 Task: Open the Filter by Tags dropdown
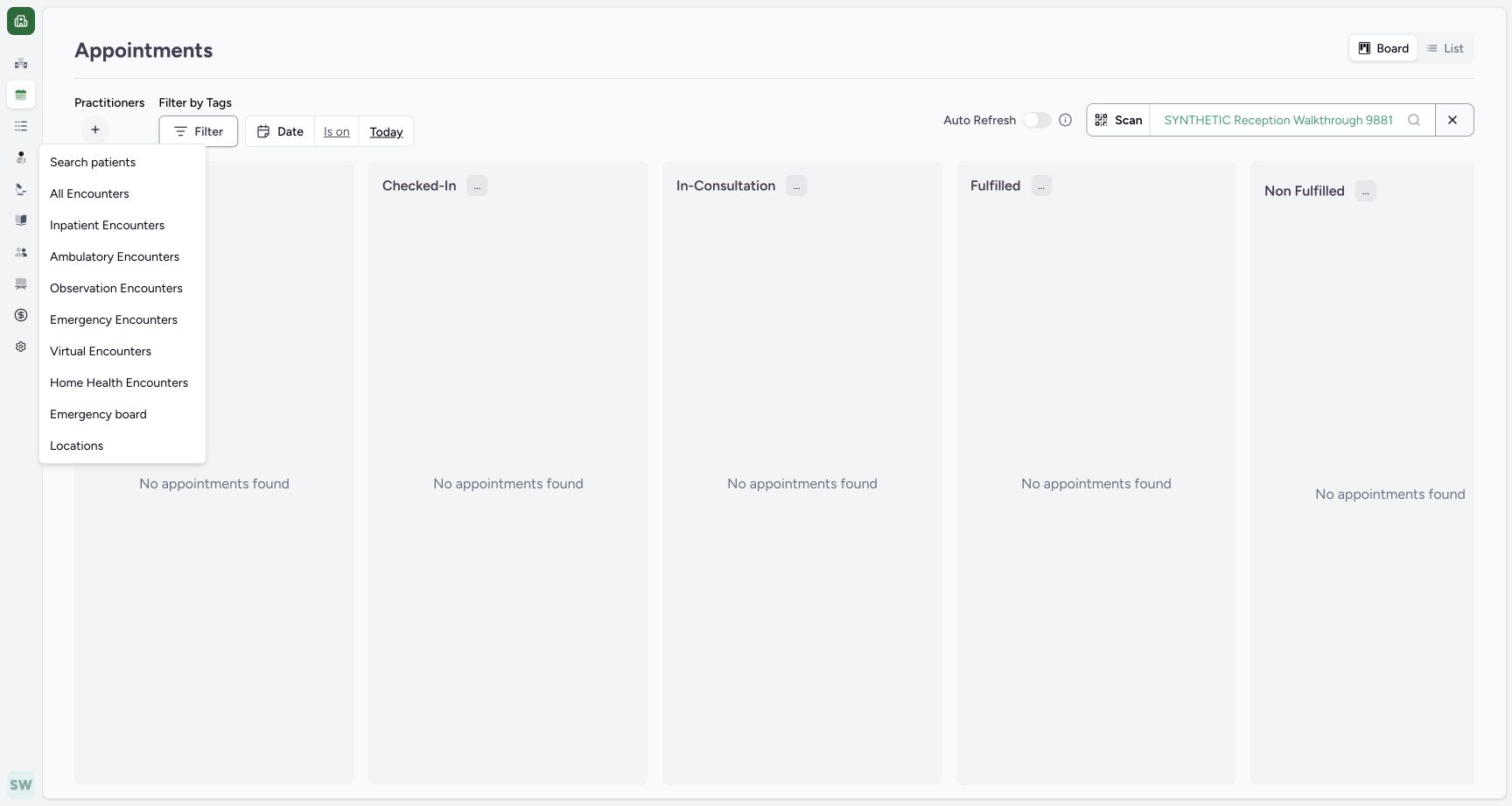click(199, 131)
